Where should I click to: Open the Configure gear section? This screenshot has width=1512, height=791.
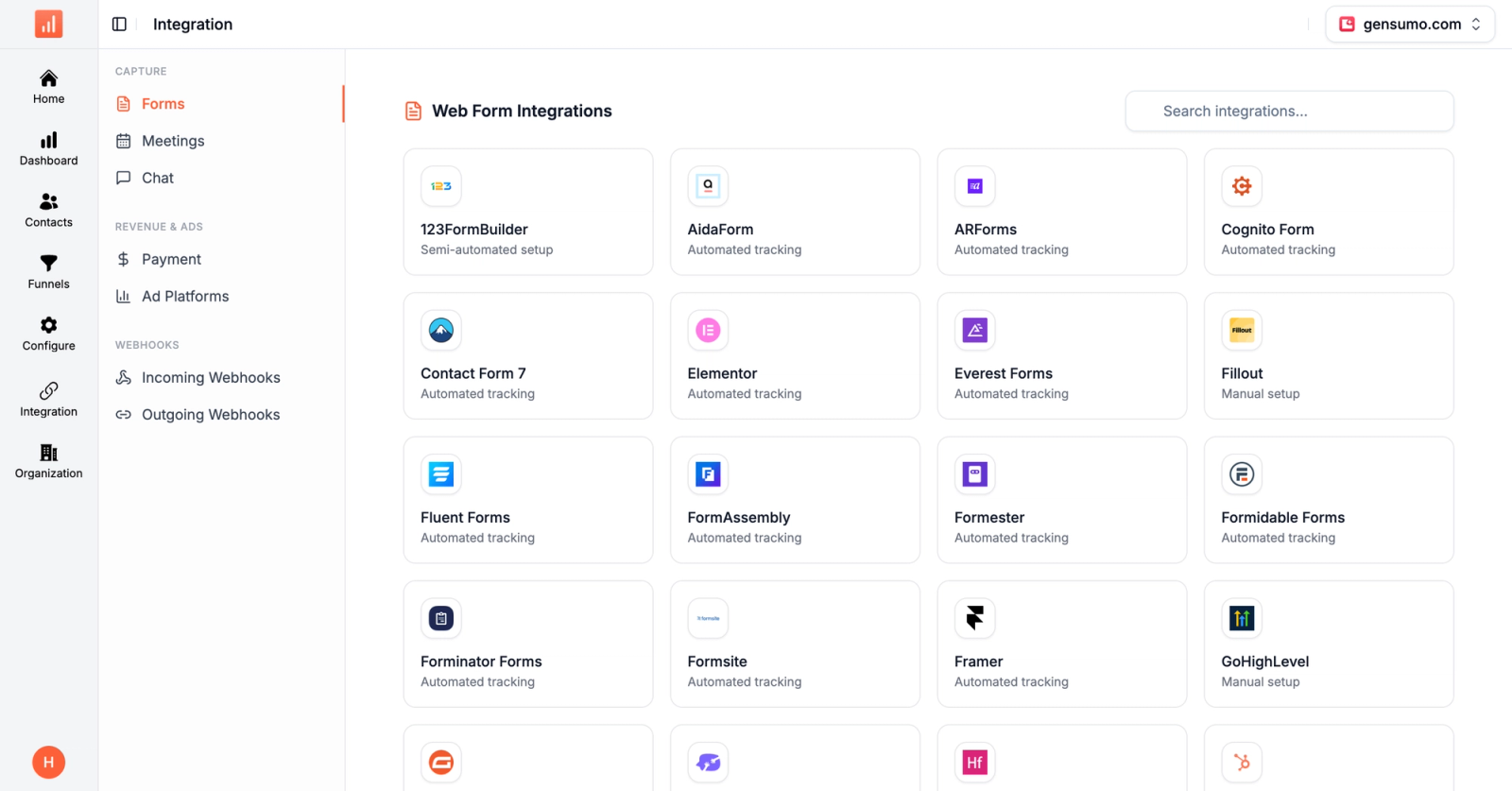[49, 334]
